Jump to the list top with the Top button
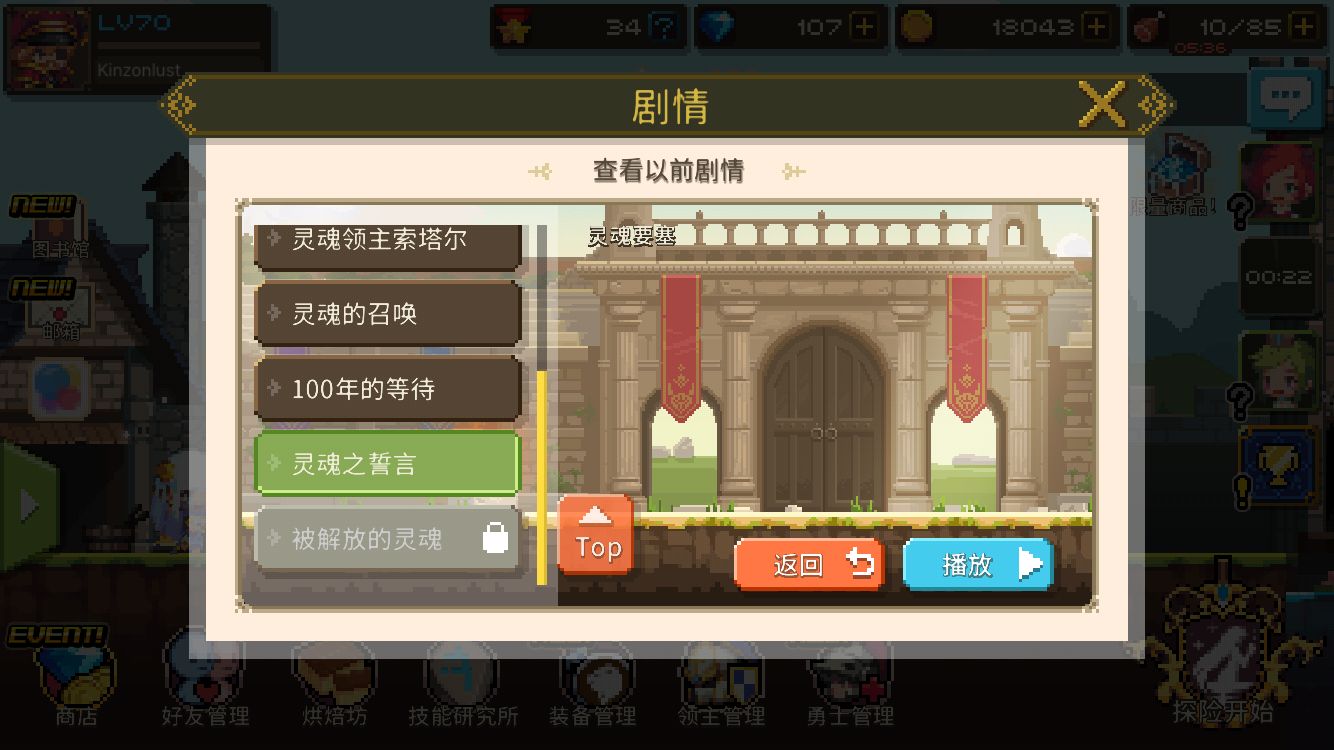The width and height of the screenshot is (1334, 750). [x=596, y=535]
